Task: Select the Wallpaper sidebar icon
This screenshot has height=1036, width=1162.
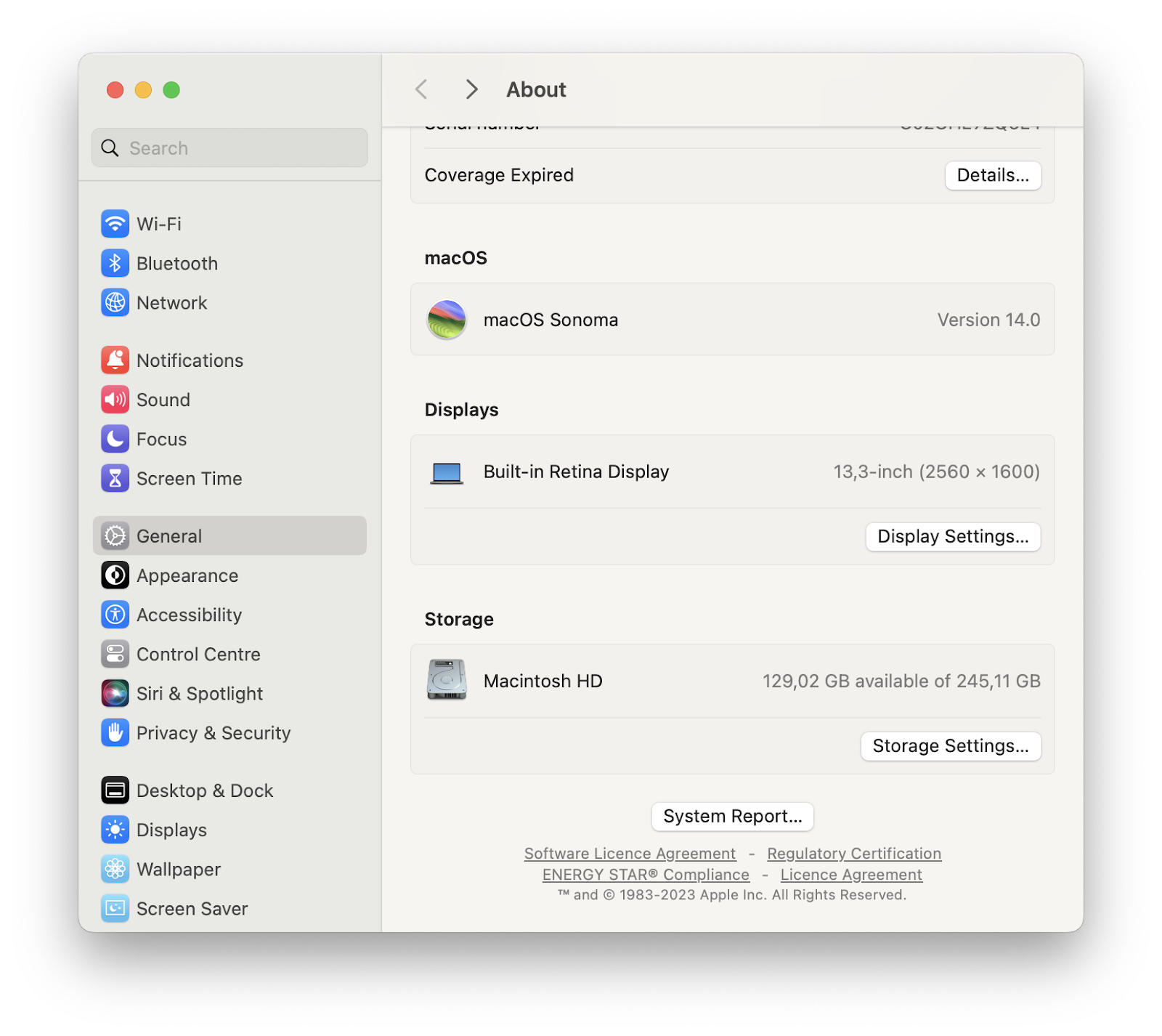Action: (115, 869)
